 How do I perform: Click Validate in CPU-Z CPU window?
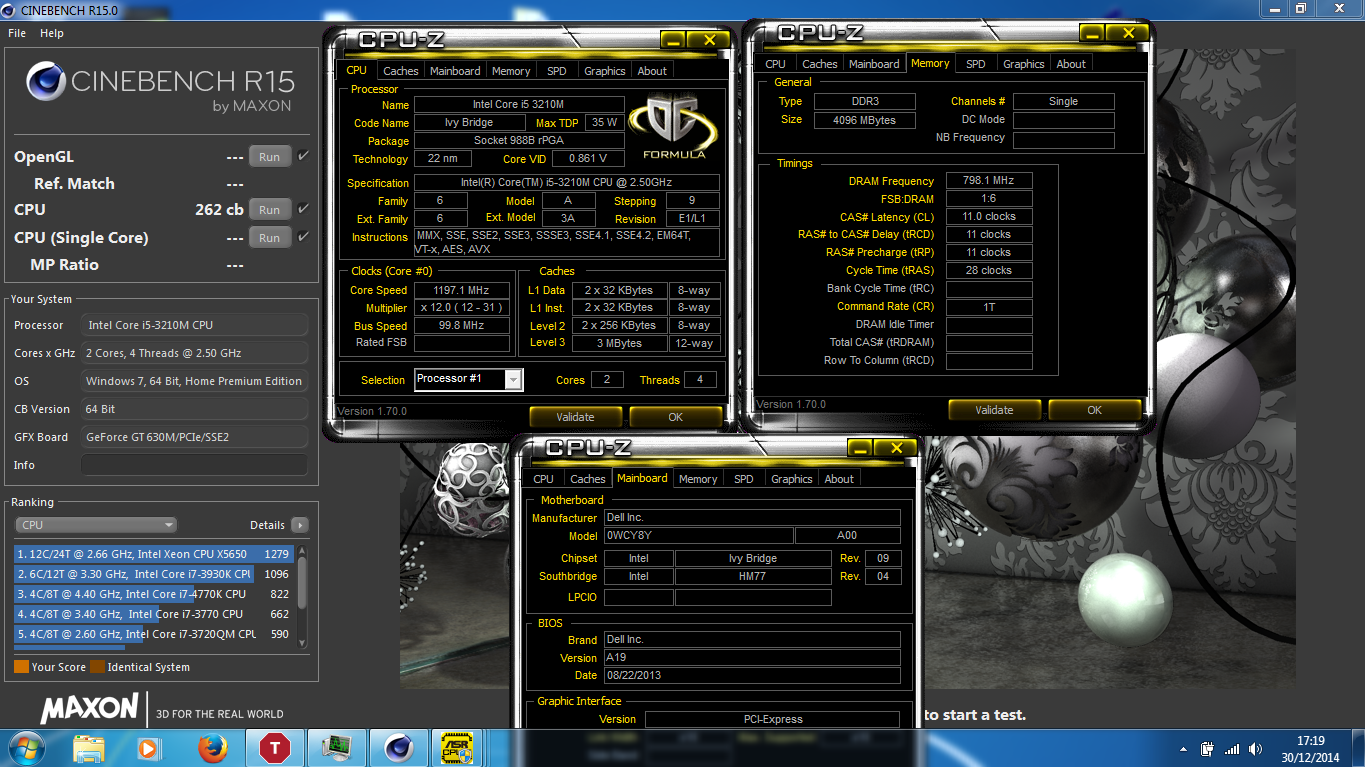575,417
